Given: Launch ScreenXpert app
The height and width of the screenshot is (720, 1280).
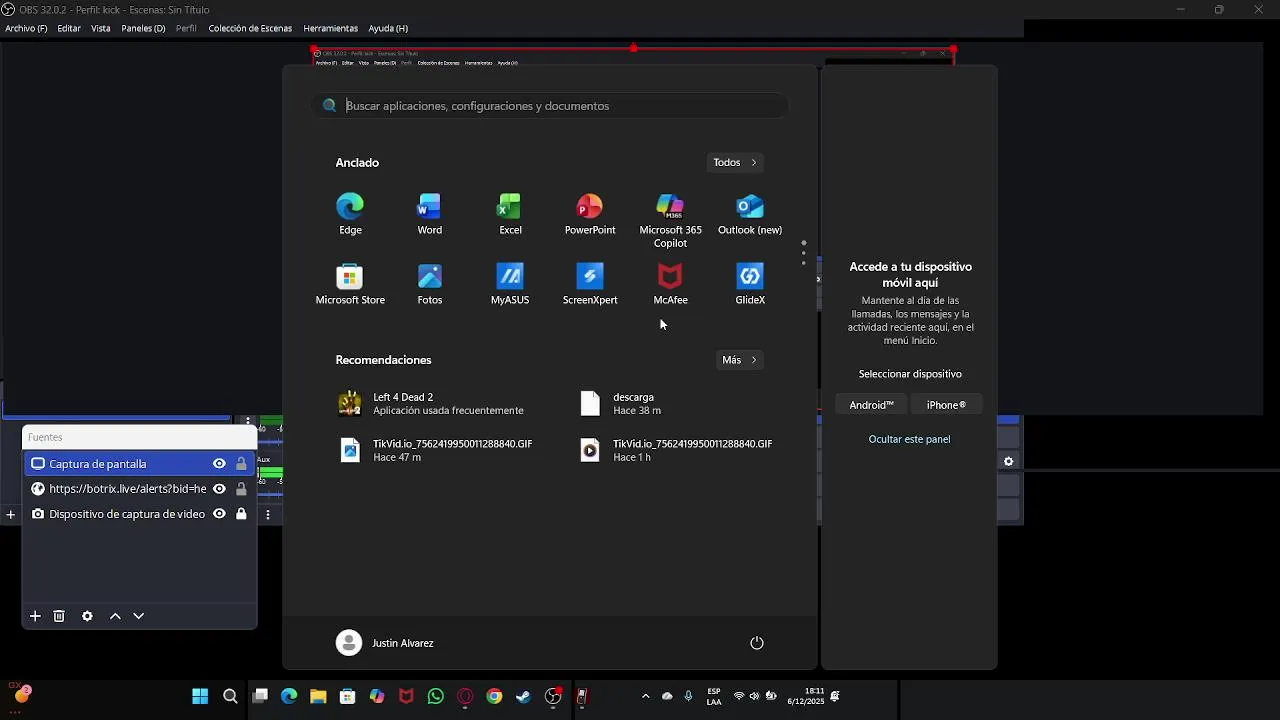Looking at the screenshot, I should tap(590, 284).
